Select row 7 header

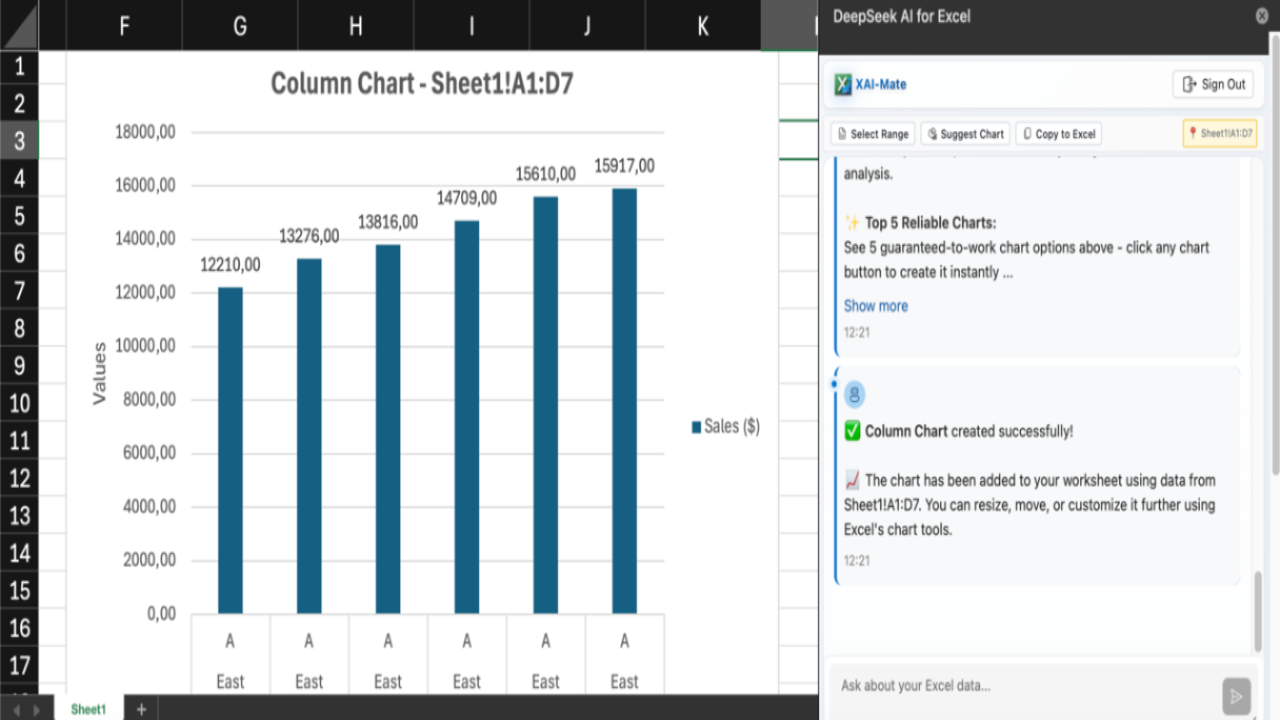[x=19, y=291]
